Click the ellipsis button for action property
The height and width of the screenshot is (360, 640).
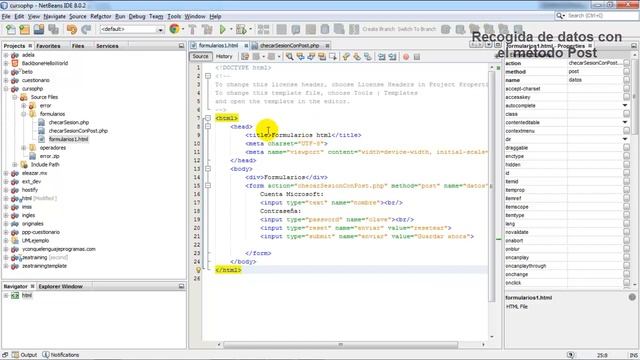click(x=626, y=63)
